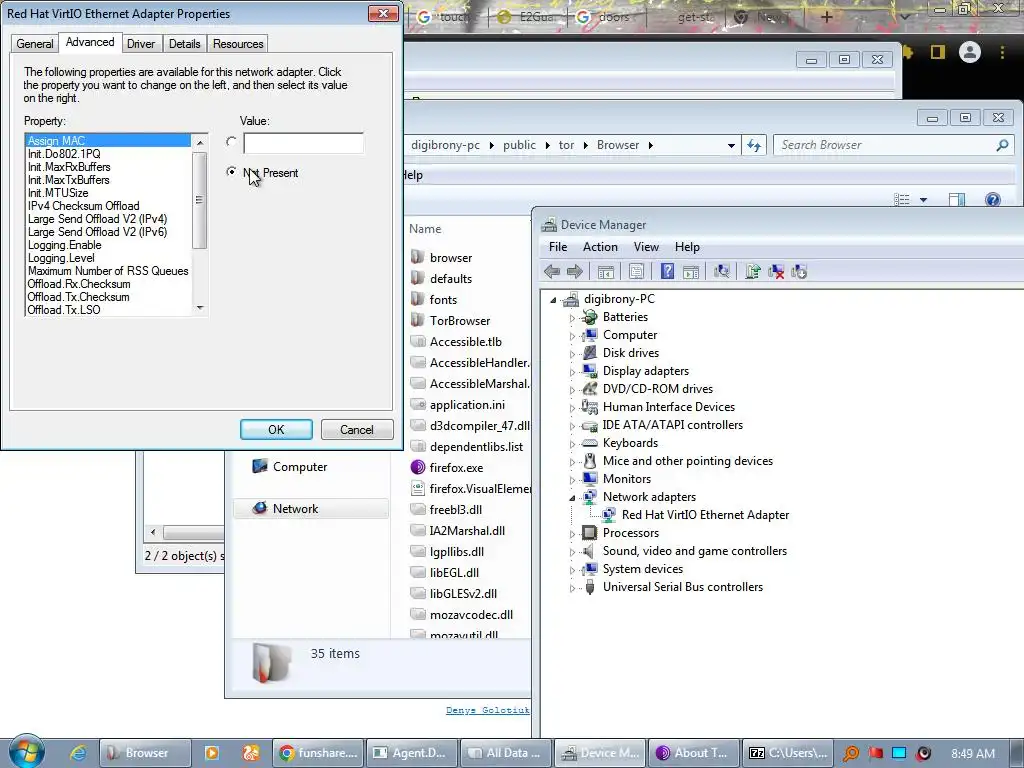Expand the Display adapters node
1024x768 pixels.
(572, 372)
